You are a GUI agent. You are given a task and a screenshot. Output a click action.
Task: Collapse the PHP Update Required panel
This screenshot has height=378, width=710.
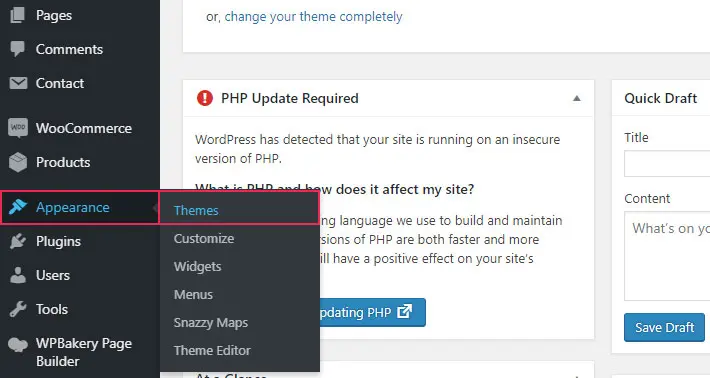[576, 98]
